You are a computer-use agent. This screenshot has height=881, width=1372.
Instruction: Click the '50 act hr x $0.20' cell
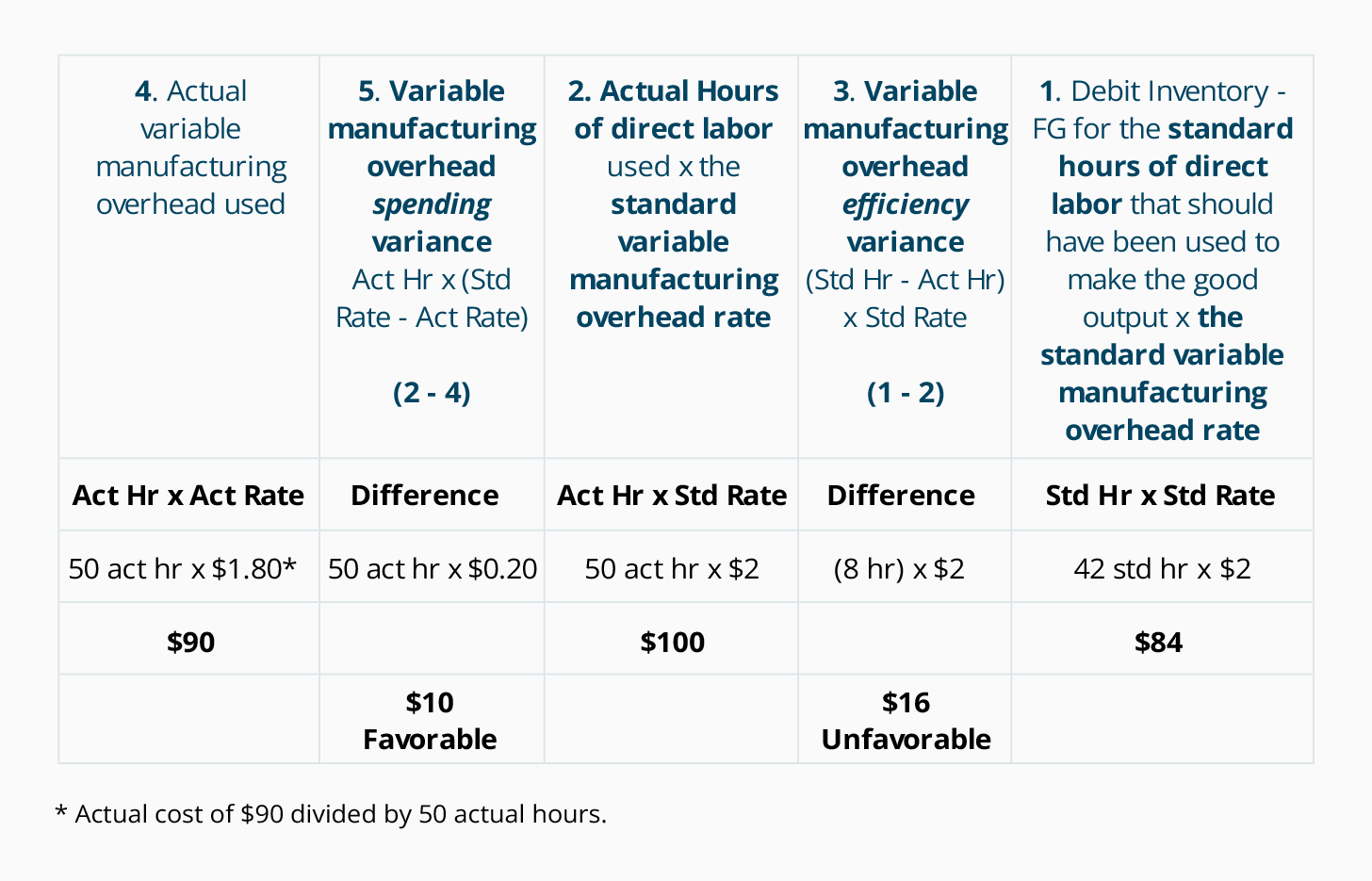(433, 569)
